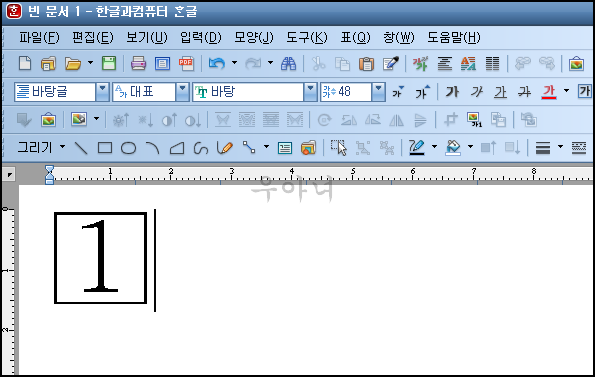Select the ellipse drawing tool
The image size is (595, 377).
pyautogui.click(x=129, y=148)
